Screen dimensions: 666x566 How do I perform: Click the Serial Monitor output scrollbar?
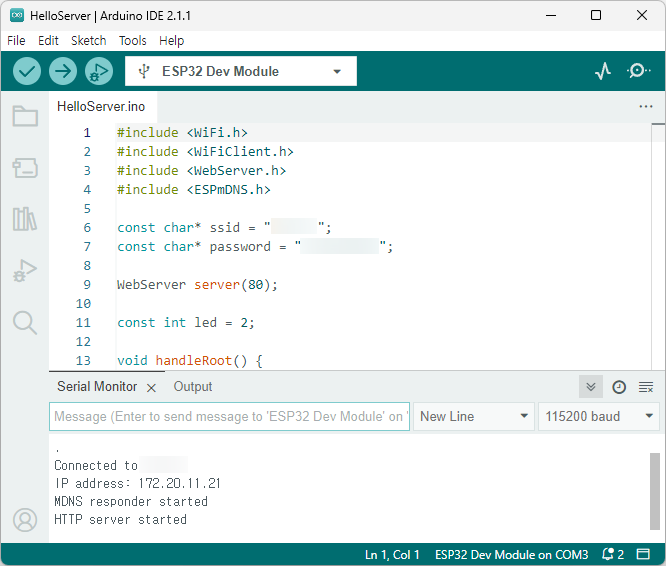[655, 491]
